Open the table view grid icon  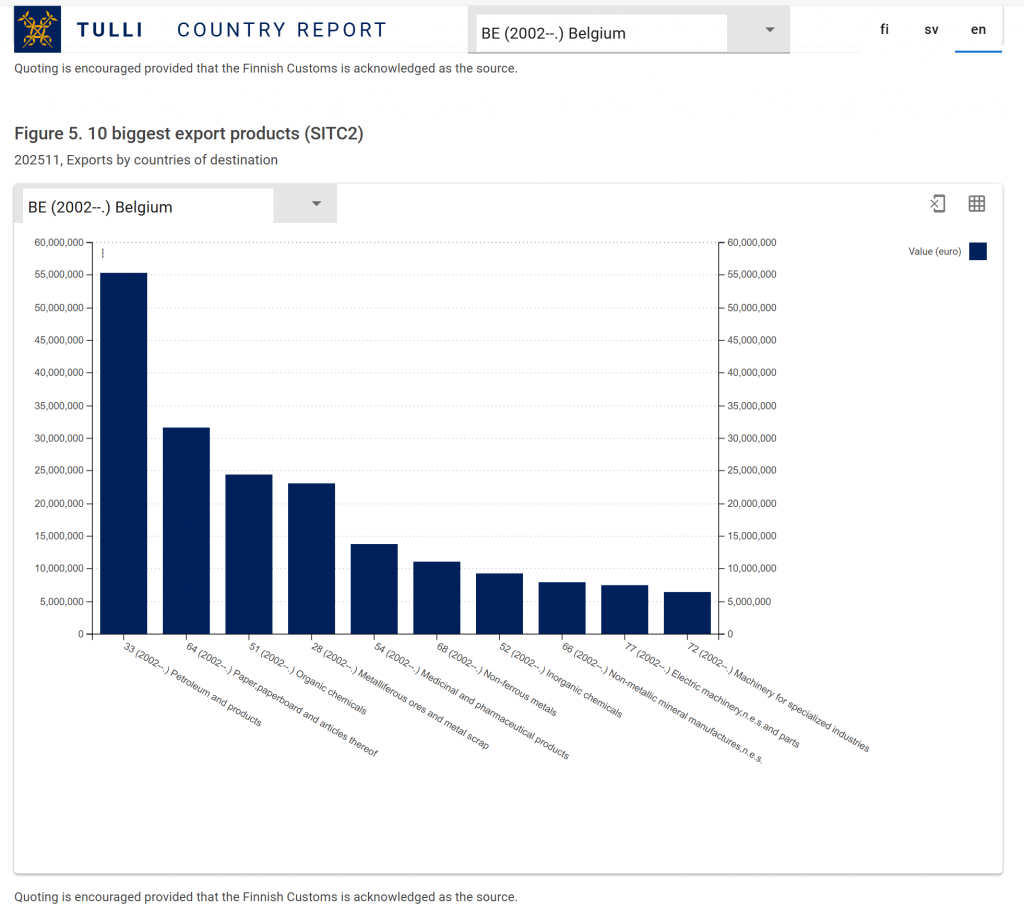click(x=977, y=204)
